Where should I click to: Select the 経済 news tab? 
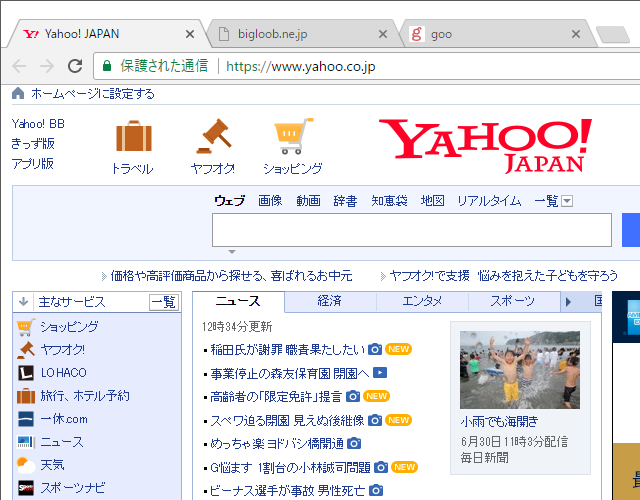[x=330, y=302]
